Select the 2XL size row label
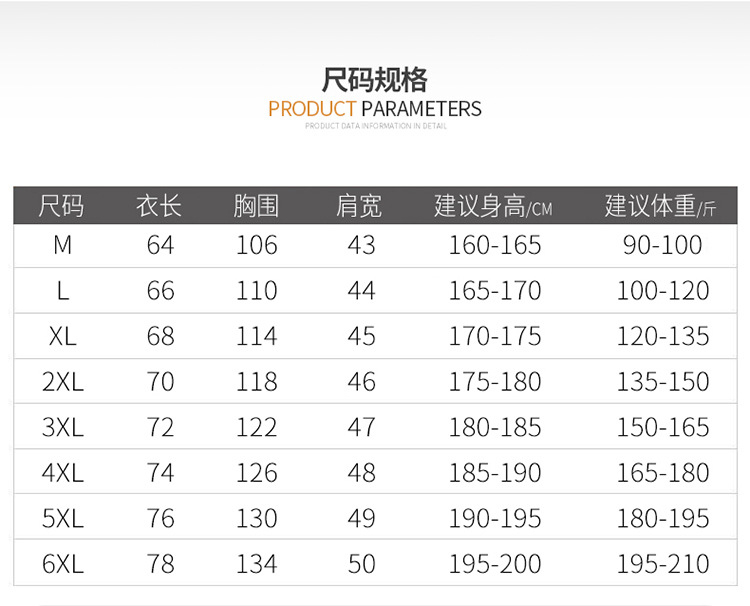Screen dimensions: 750x606 tap(62, 381)
